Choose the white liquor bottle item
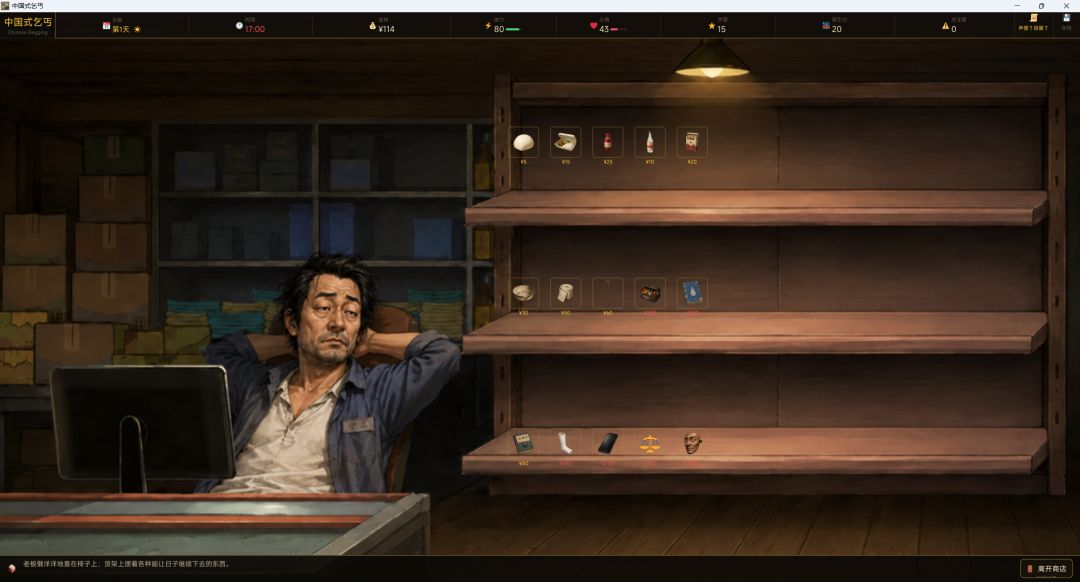The image size is (1080, 582). pyautogui.click(x=650, y=142)
